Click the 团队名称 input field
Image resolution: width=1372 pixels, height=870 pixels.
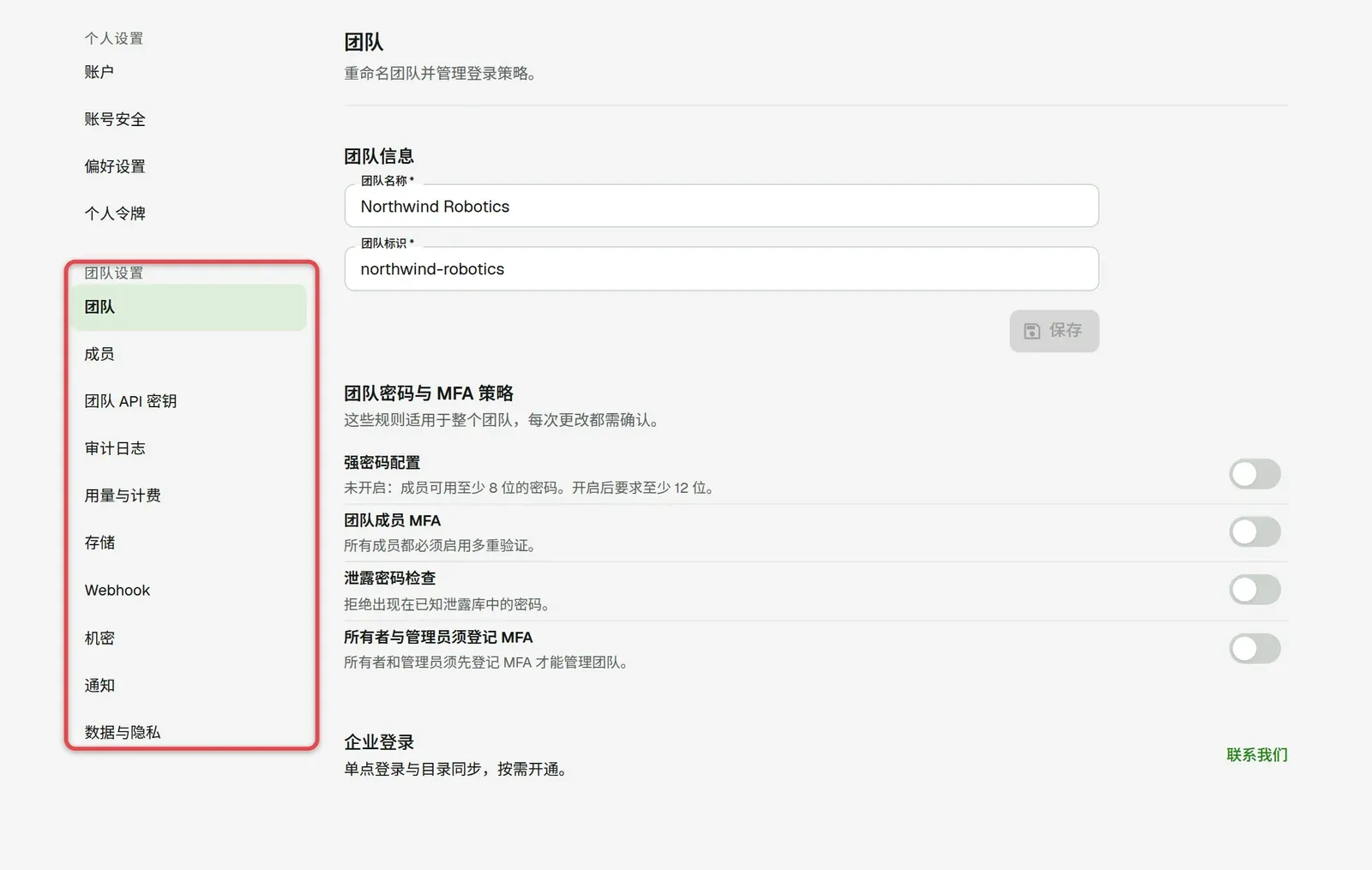point(721,206)
